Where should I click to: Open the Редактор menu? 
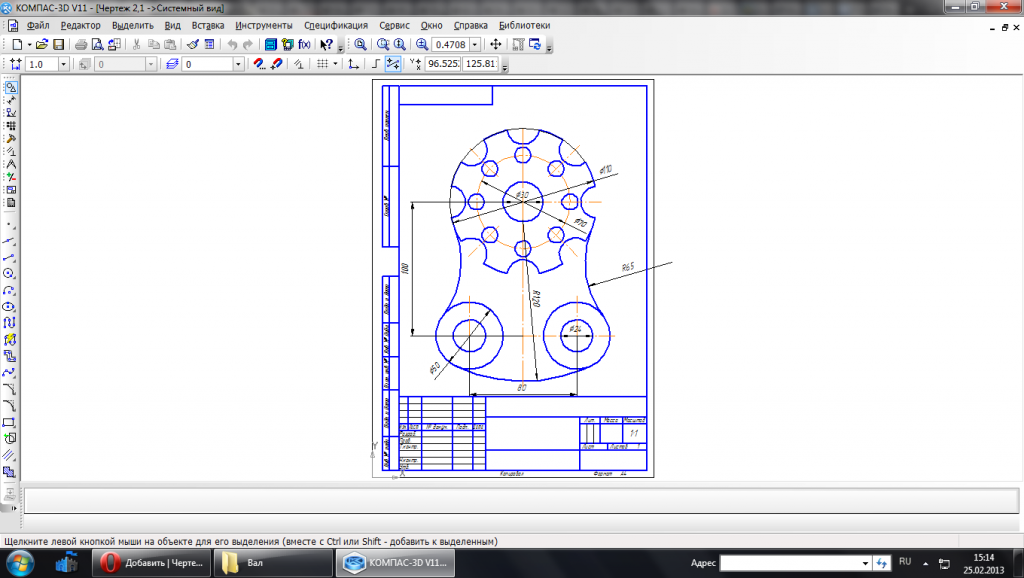click(80, 25)
